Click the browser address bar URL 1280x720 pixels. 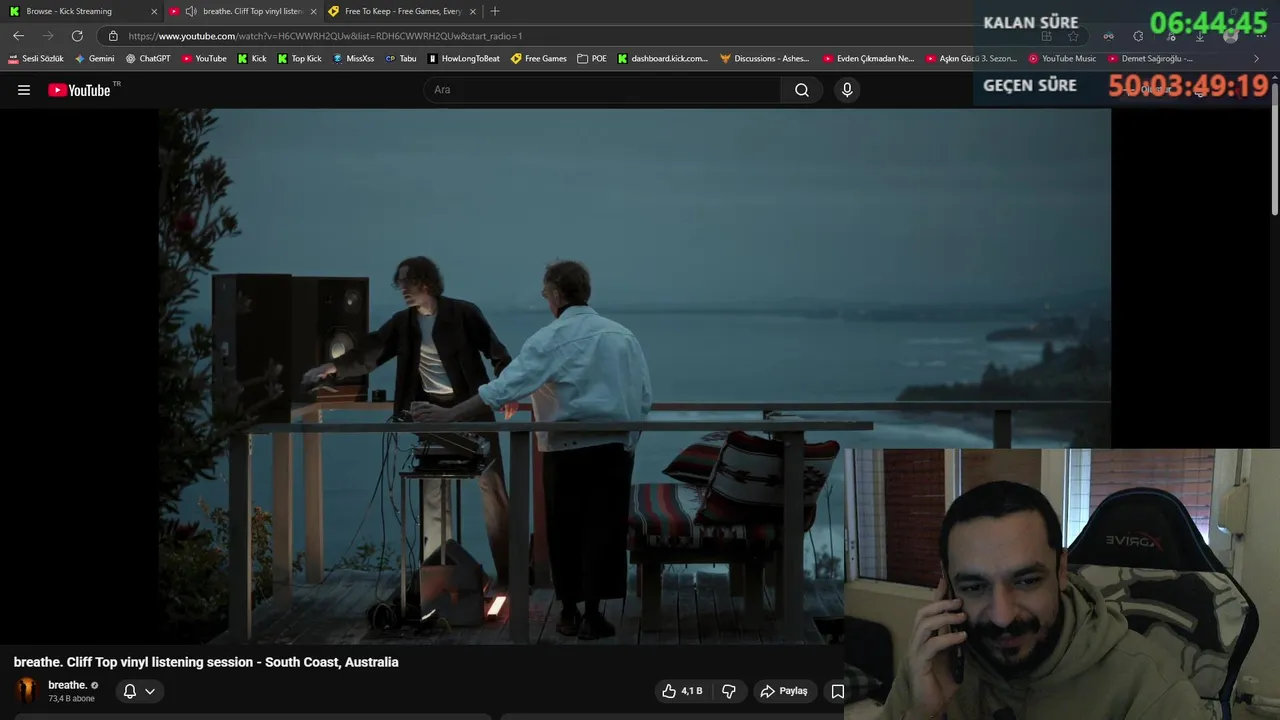pos(325,36)
